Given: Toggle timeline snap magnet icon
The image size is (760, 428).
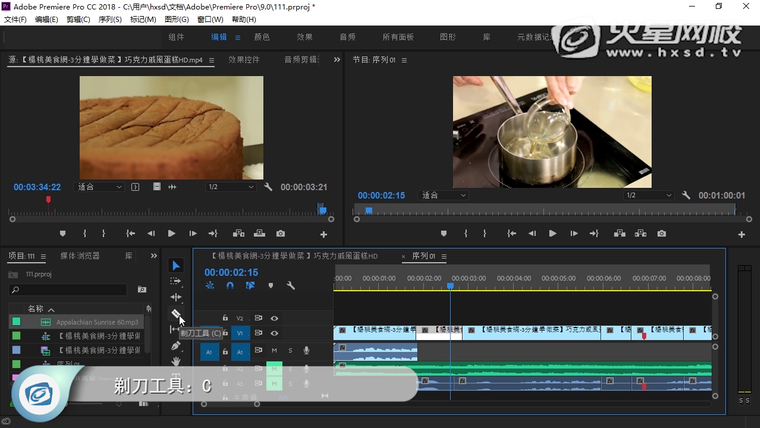Looking at the screenshot, I should click(230, 286).
